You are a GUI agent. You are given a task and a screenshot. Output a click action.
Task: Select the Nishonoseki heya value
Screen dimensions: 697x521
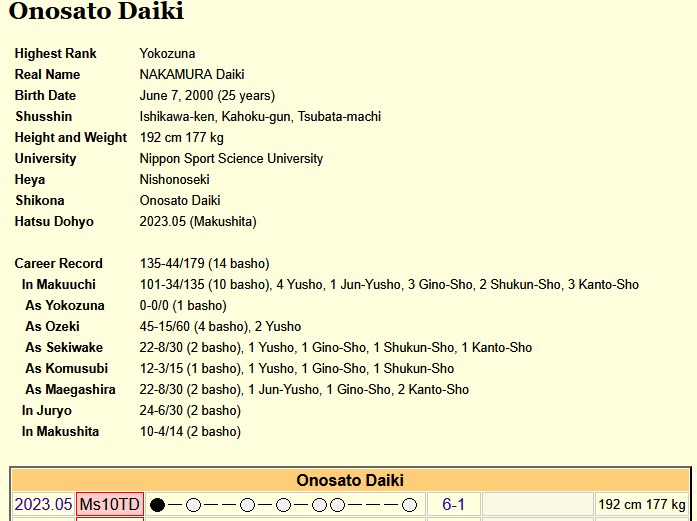pyautogui.click(x=174, y=179)
